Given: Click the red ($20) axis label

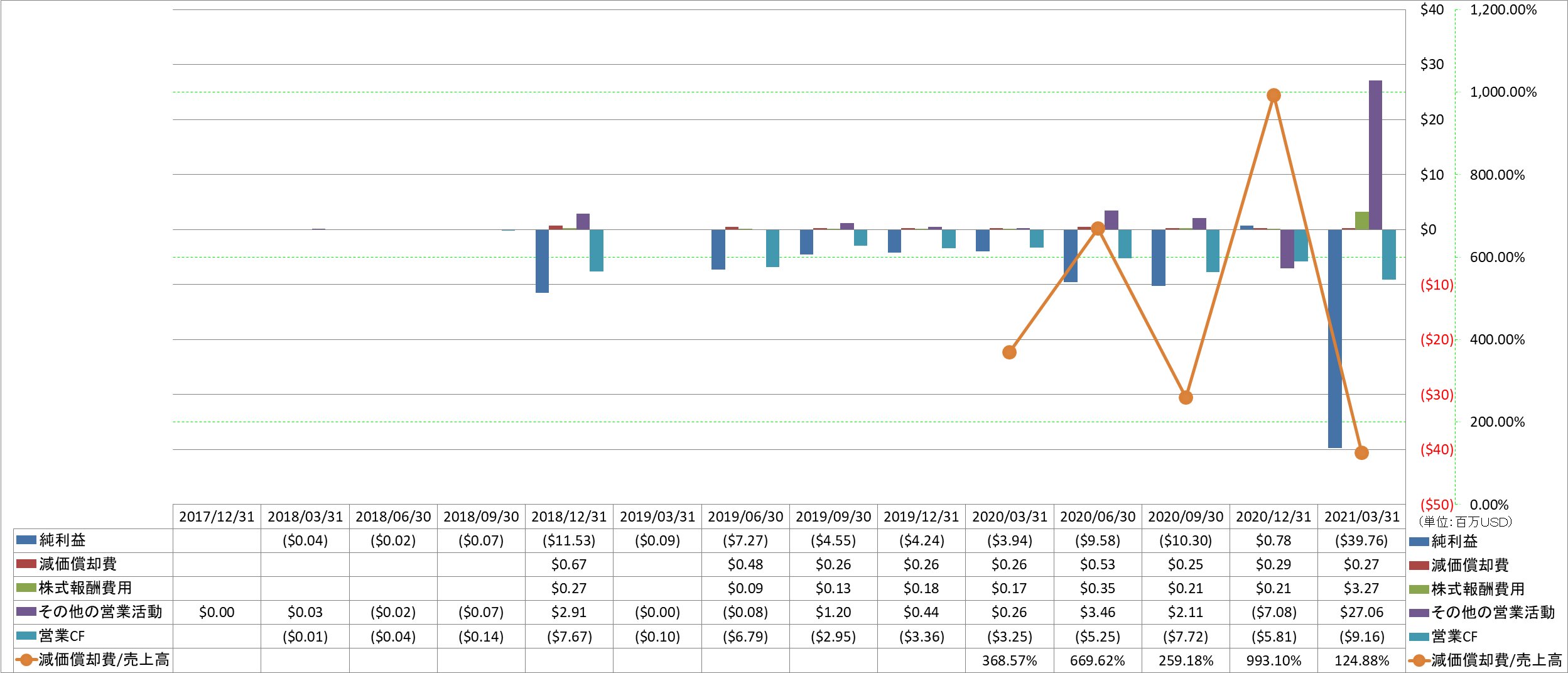Looking at the screenshot, I should click(x=1437, y=339).
